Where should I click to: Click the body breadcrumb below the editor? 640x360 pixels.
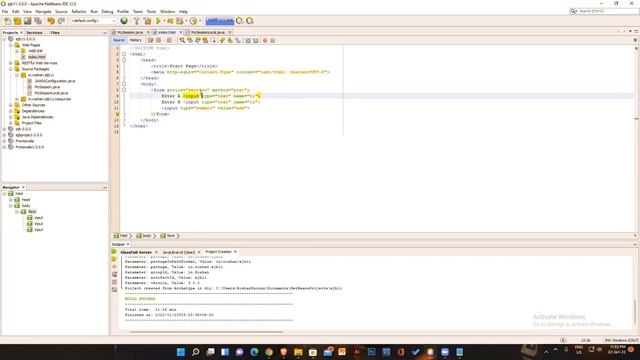tap(144, 236)
